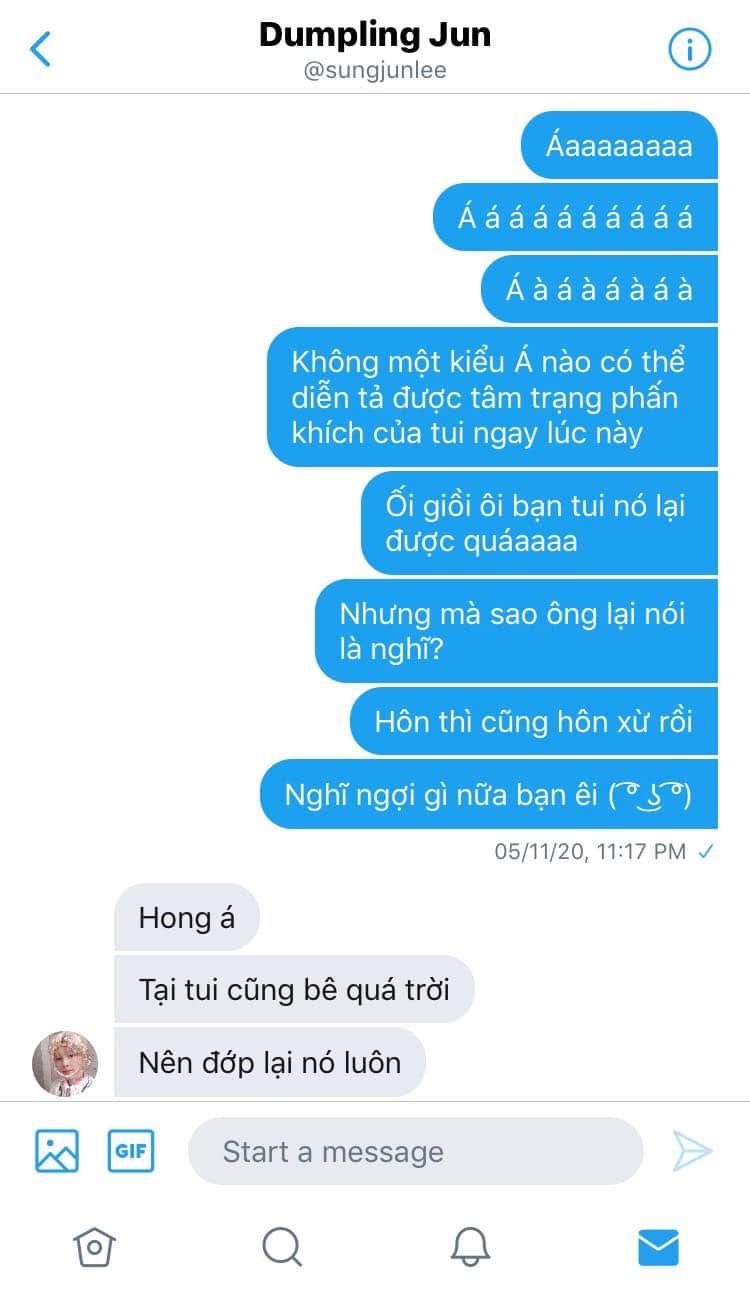This screenshot has width=750, height=1299.
Task: Focus the Start a message field
Action: coord(415,1151)
